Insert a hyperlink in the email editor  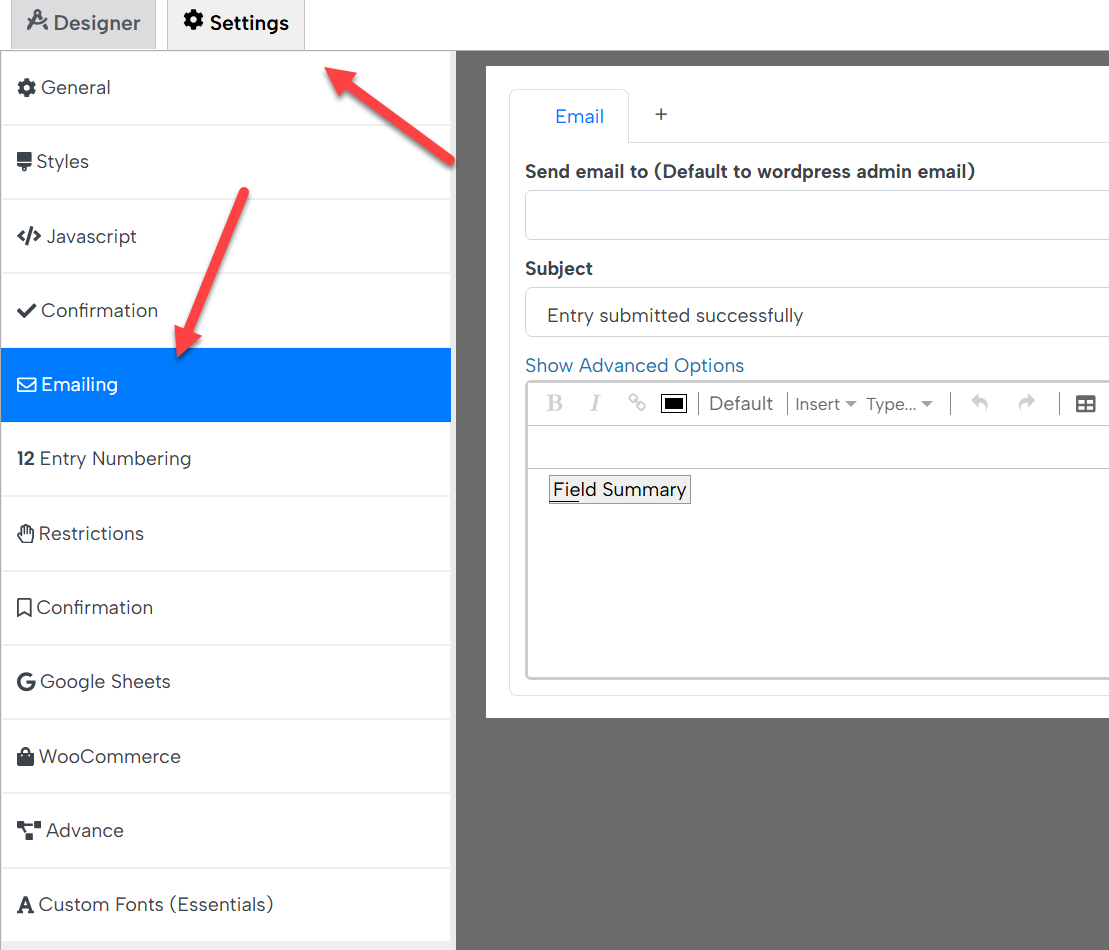(636, 403)
